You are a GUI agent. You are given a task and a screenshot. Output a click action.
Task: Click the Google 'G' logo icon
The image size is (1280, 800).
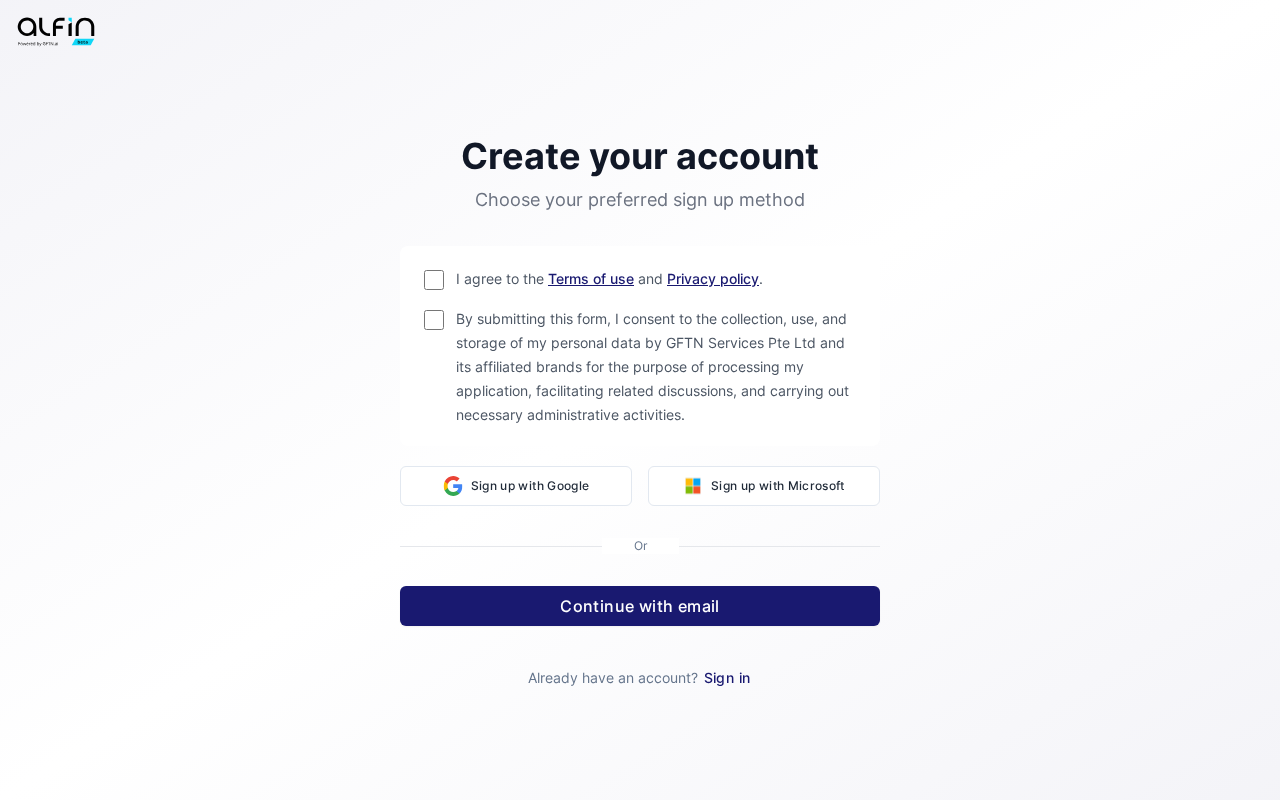(x=453, y=486)
